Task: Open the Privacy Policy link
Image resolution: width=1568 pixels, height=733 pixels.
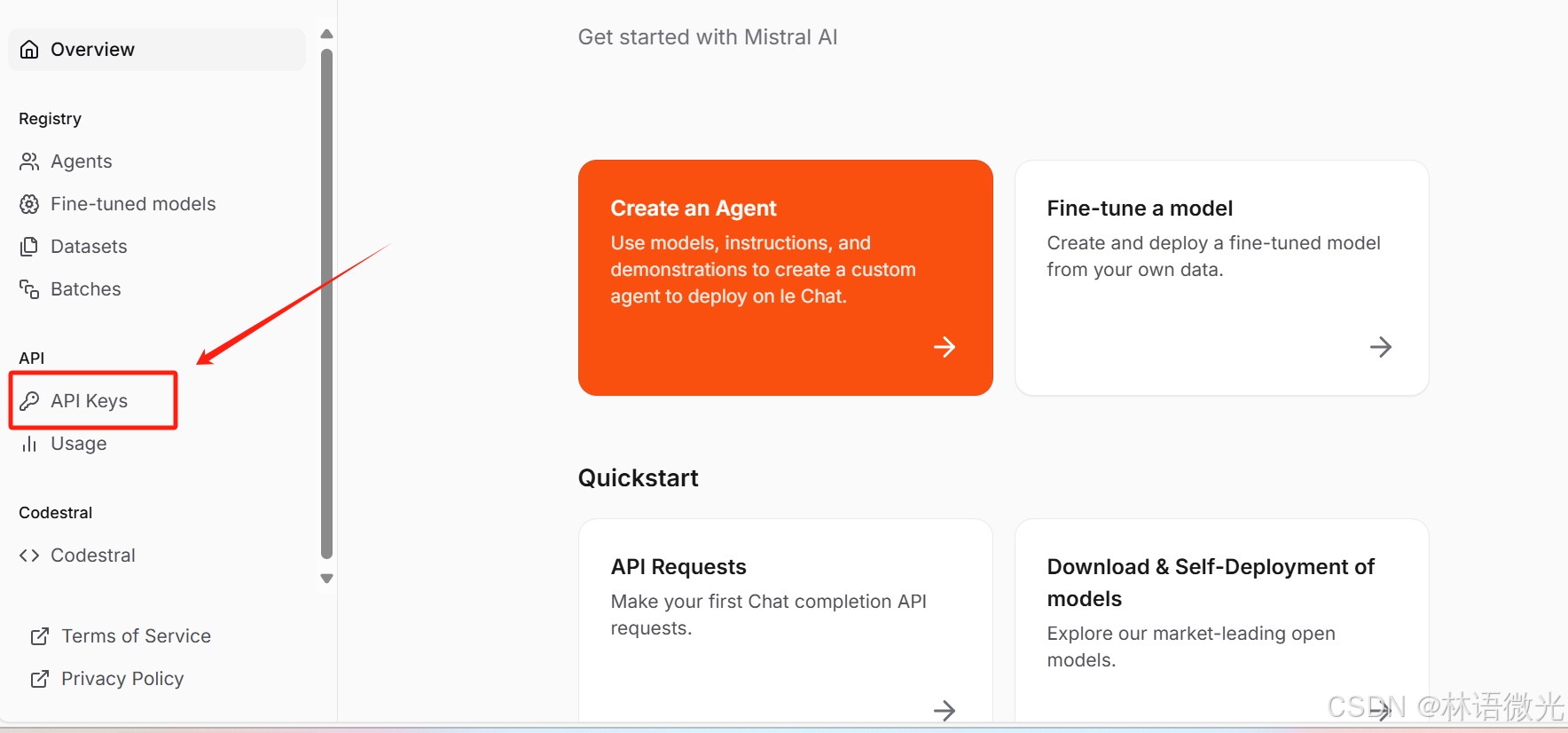Action: coord(122,679)
